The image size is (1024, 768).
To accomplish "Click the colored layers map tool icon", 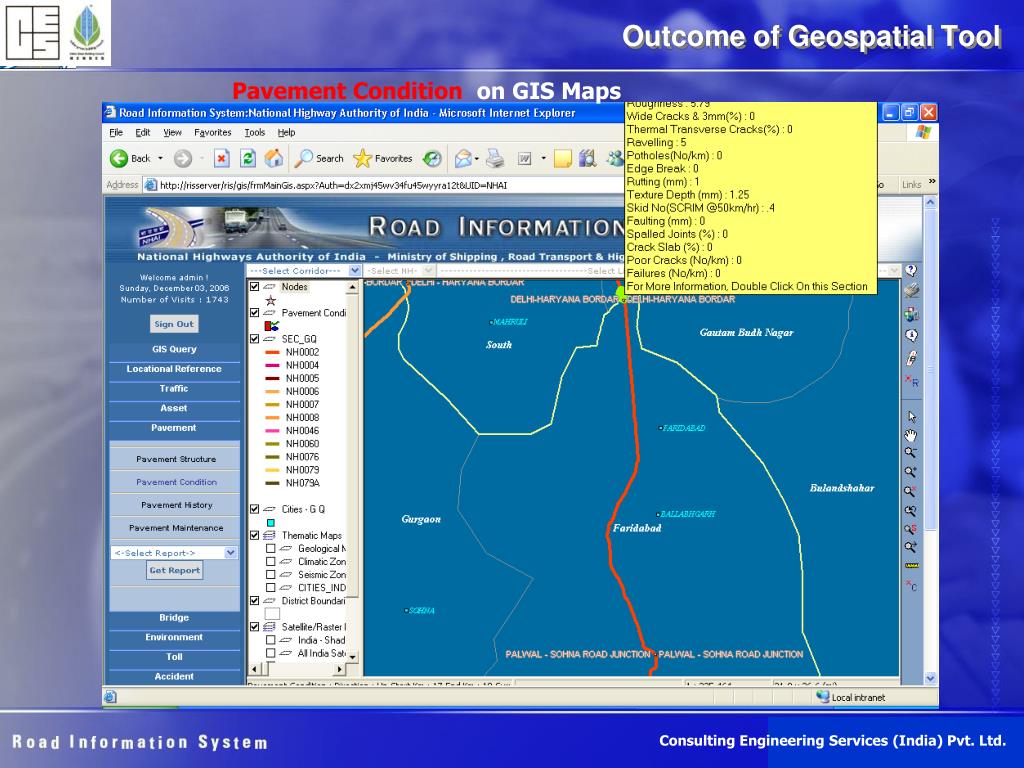I will 912,315.
